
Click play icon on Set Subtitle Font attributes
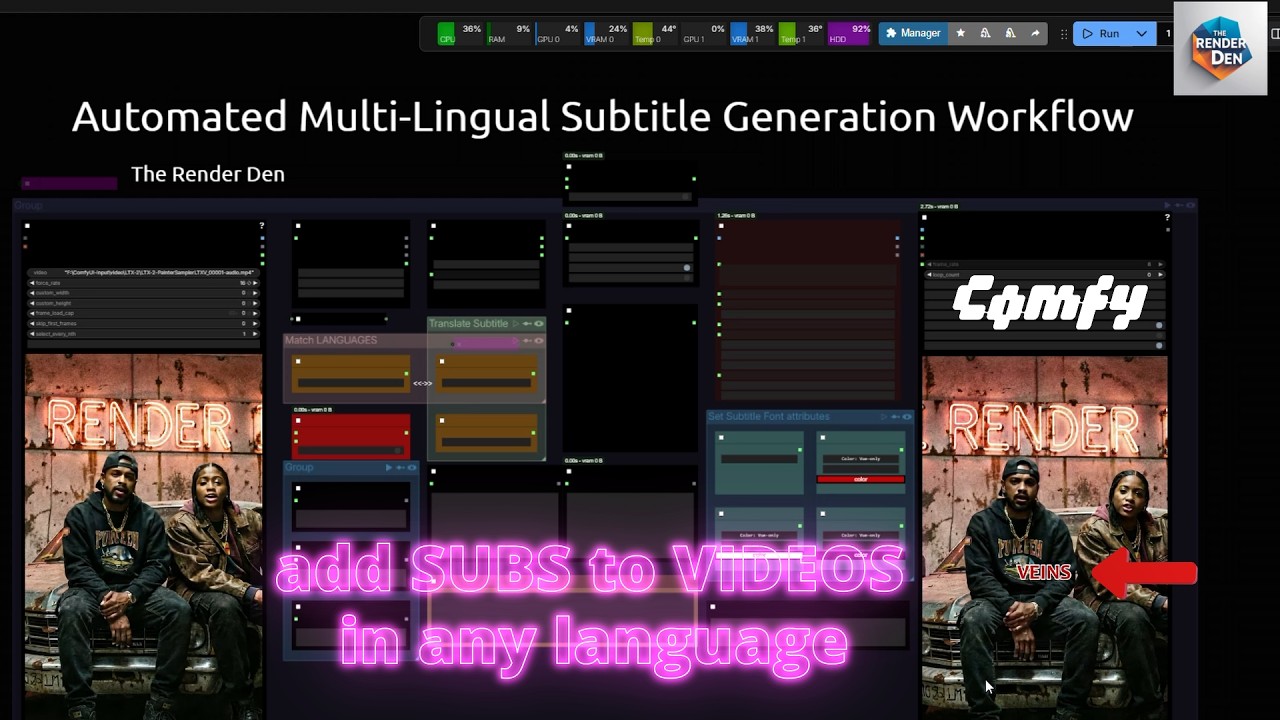click(883, 416)
